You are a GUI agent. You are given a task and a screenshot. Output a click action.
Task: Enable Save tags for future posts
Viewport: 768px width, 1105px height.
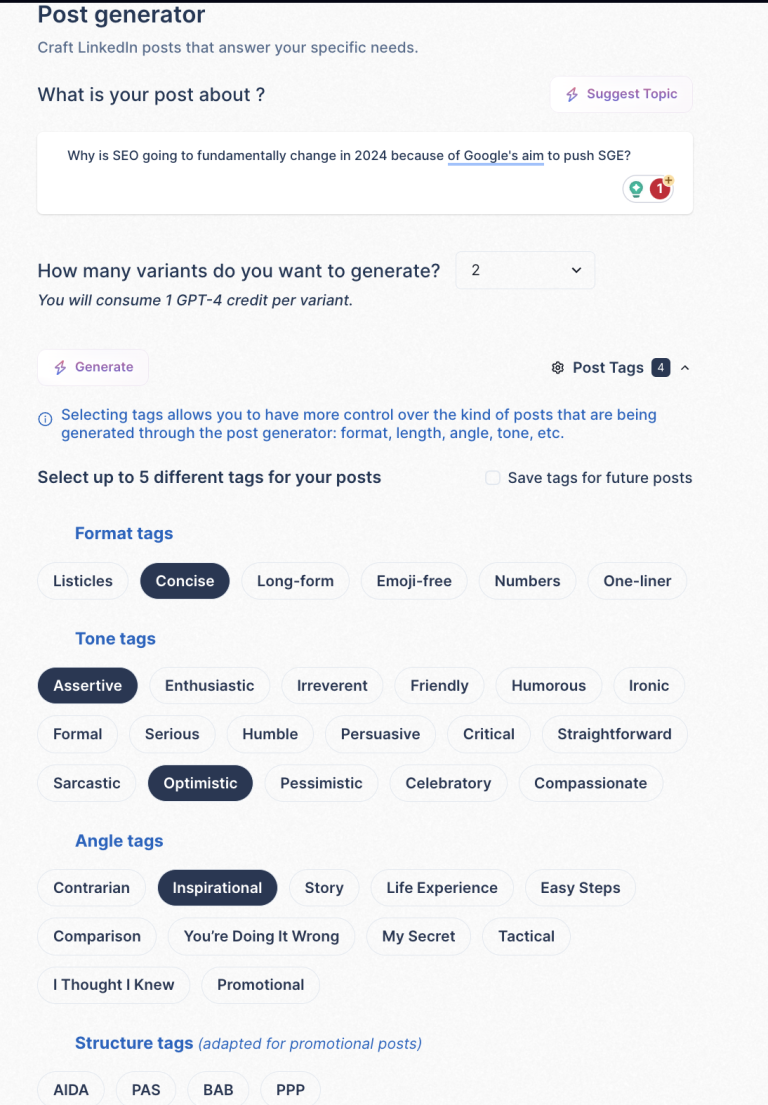(493, 477)
